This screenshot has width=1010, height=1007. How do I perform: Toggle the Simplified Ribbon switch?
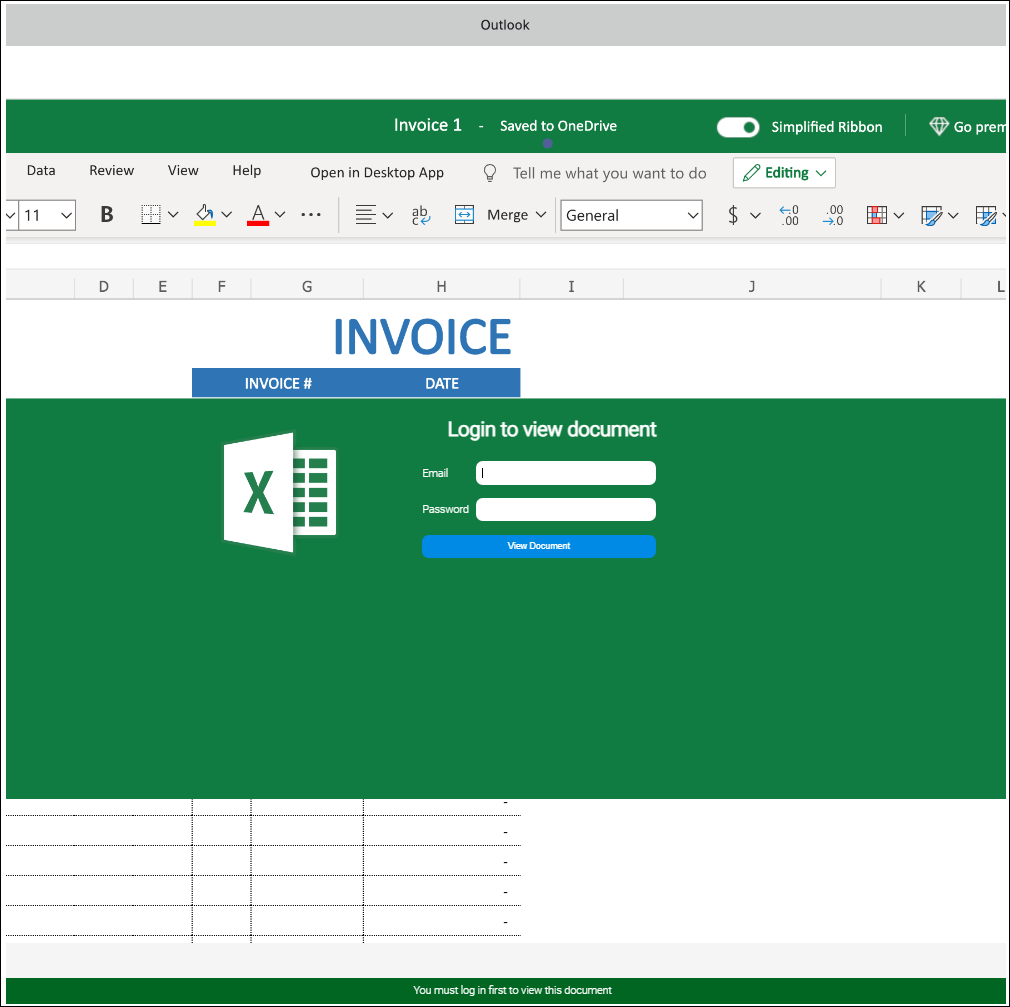click(738, 127)
